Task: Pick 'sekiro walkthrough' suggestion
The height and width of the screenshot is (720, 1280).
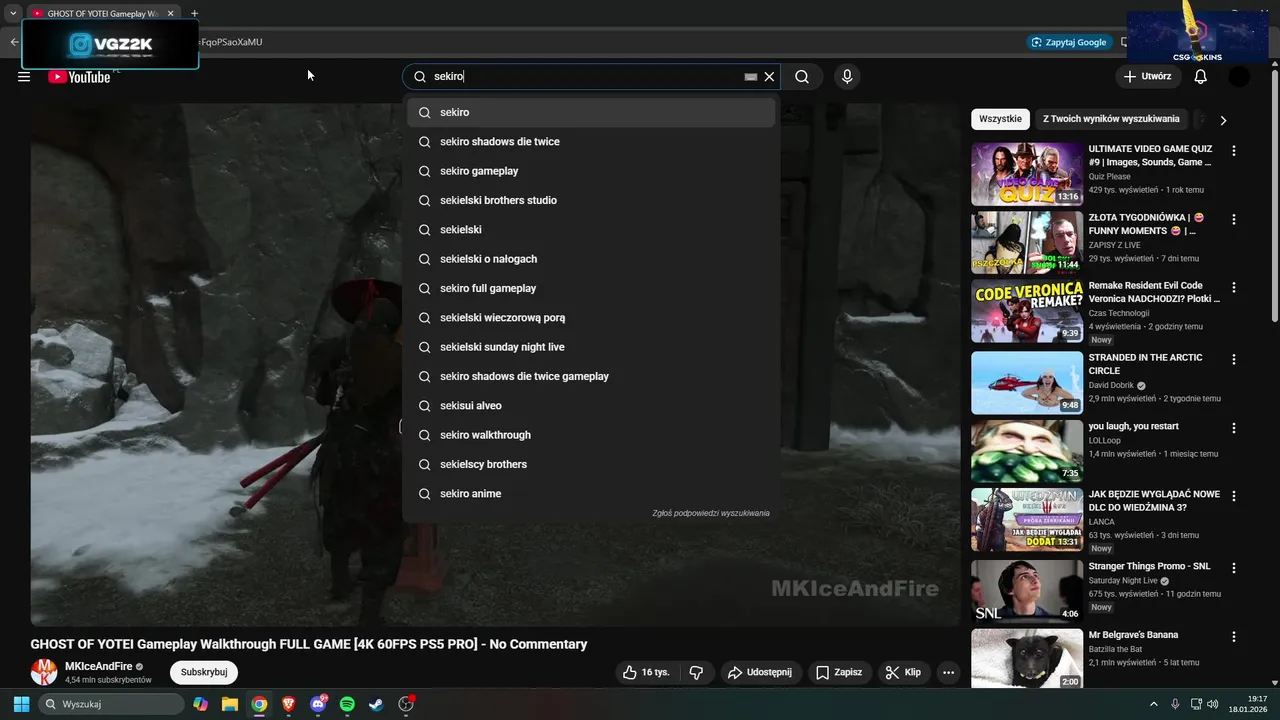Action: [591, 435]
